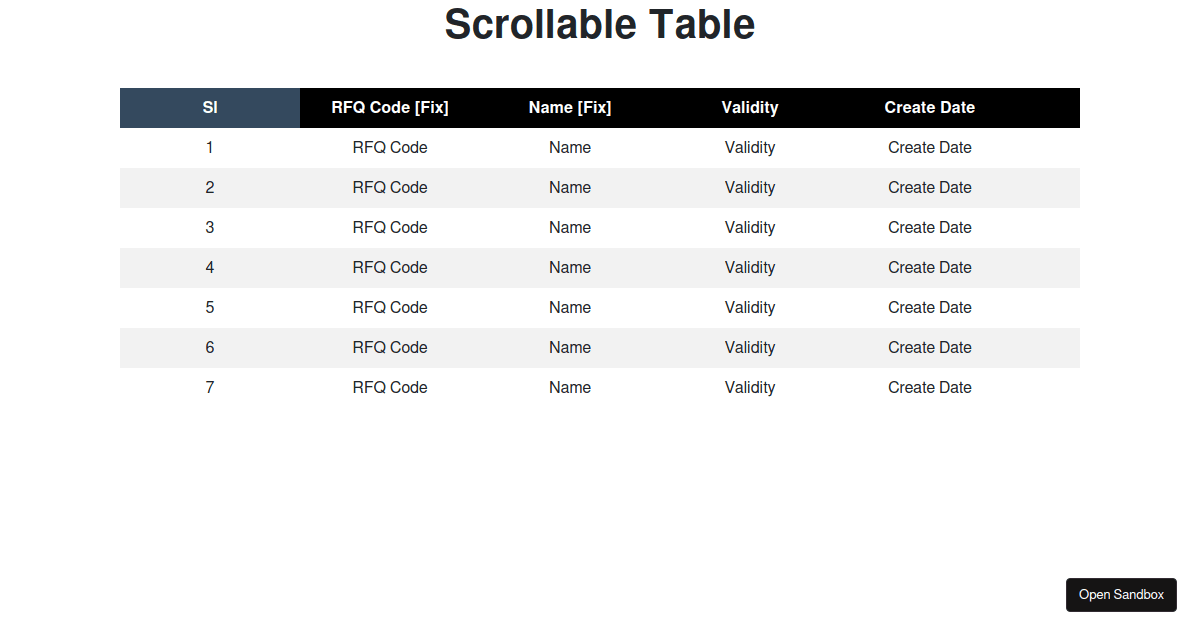The image size is (1200, 630).
Task: Select row 5 in the table
Action: tap(600, 307)
